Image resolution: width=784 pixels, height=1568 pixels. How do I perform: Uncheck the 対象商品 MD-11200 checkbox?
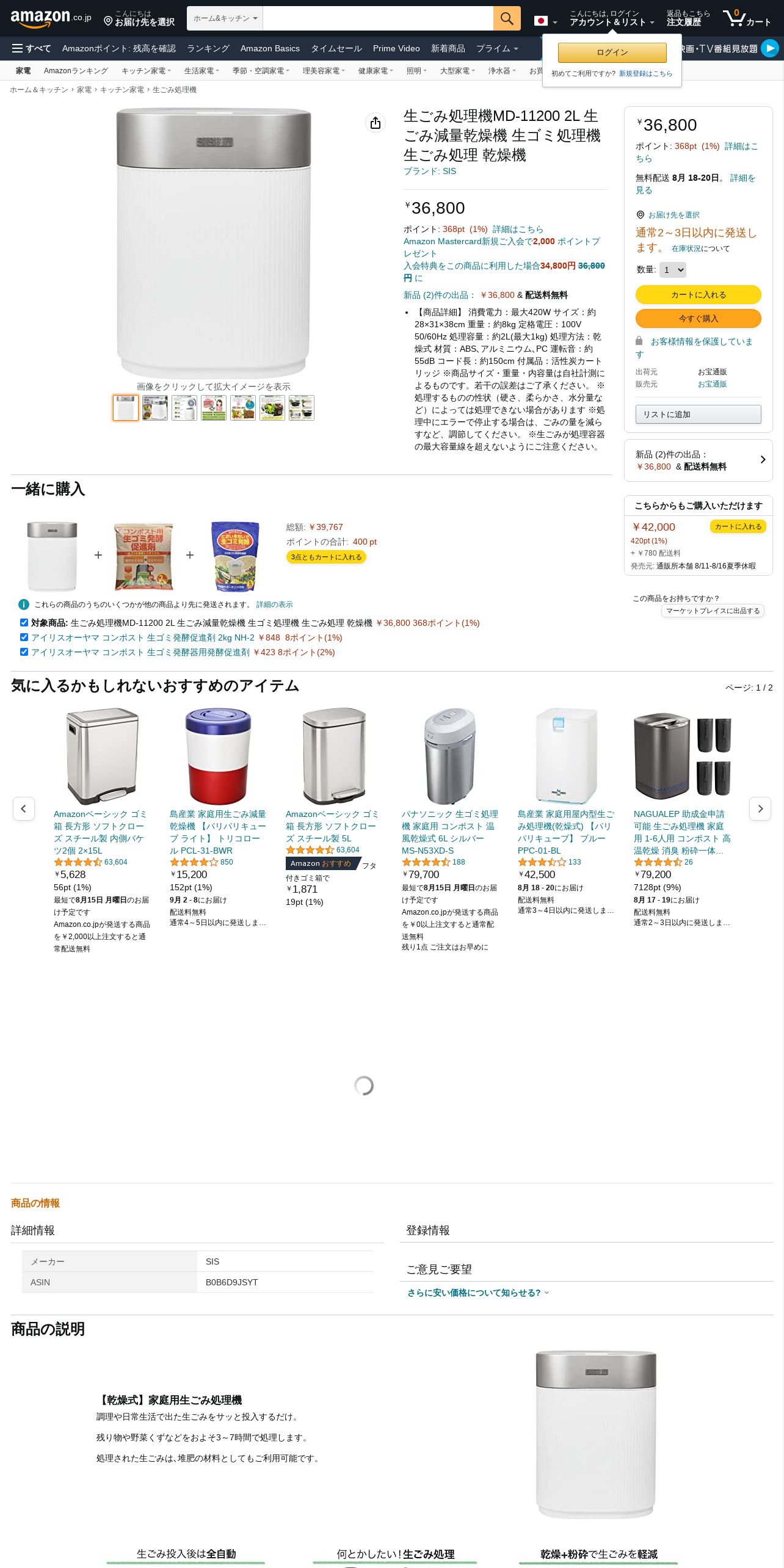tap(24, 623)
